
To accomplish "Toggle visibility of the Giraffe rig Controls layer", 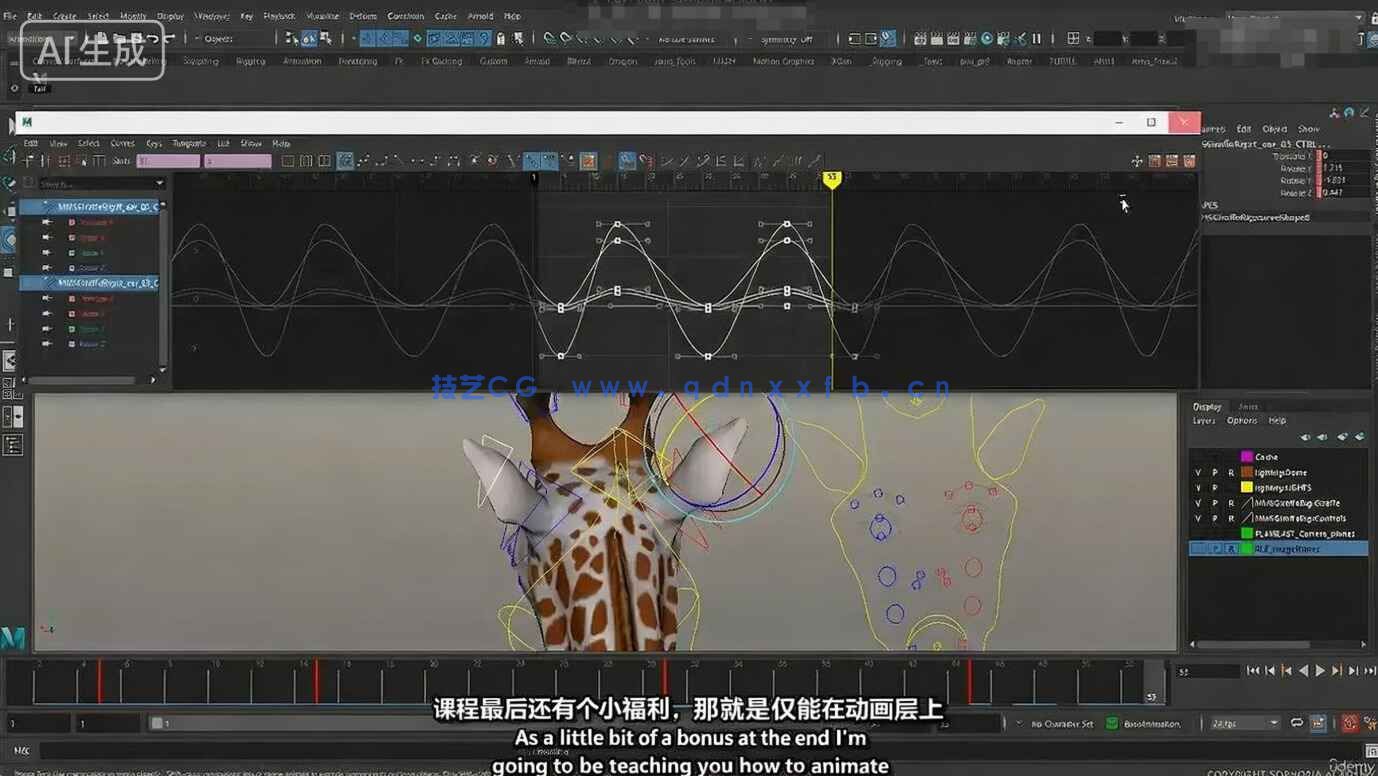I will [1198, 519].
